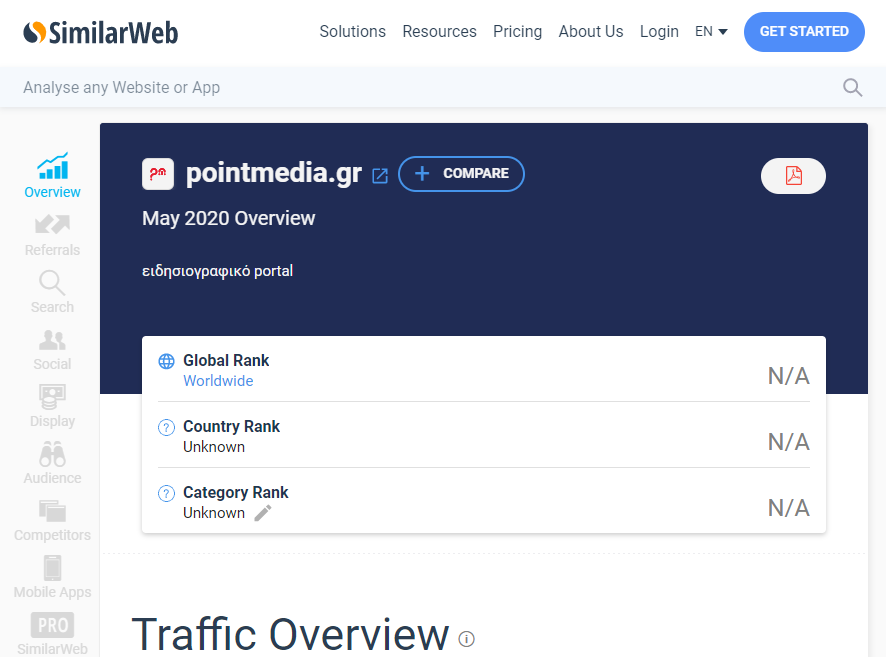Click the Traffic Overview heading
Viewport: 886px width, 657px height.
click(x=290, y=634)
